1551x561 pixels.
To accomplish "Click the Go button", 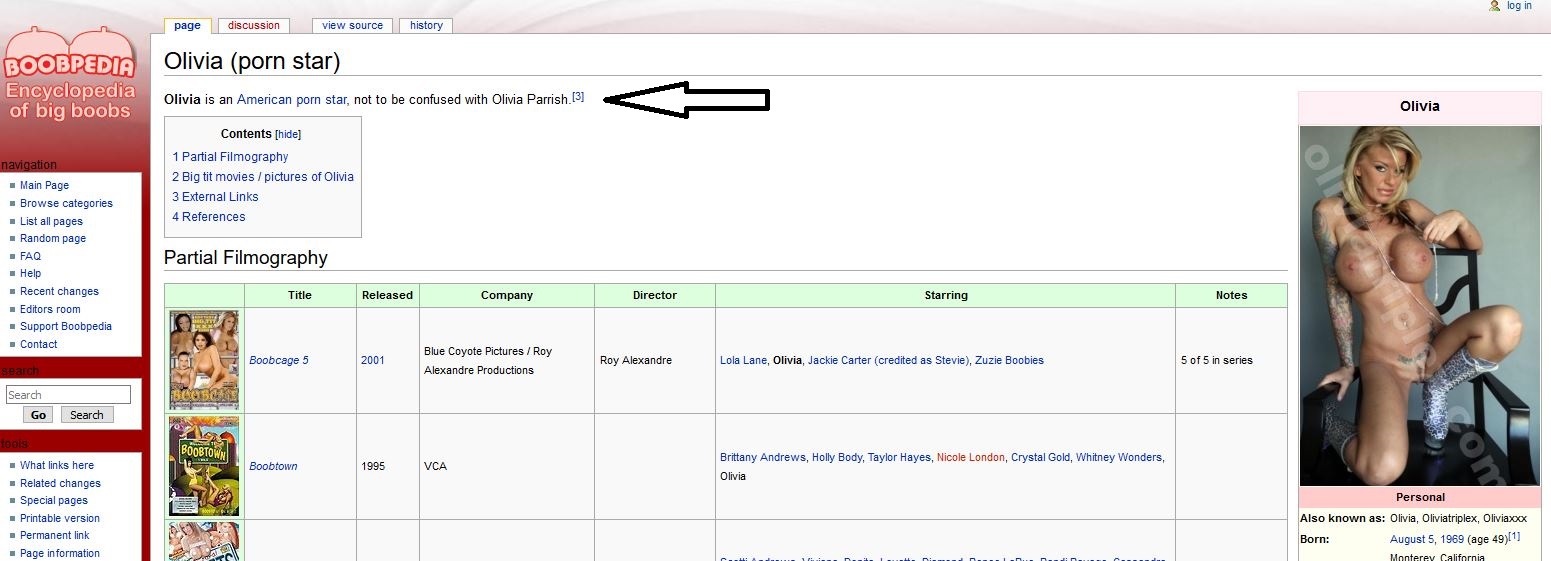I will click(x=38, y=415).
